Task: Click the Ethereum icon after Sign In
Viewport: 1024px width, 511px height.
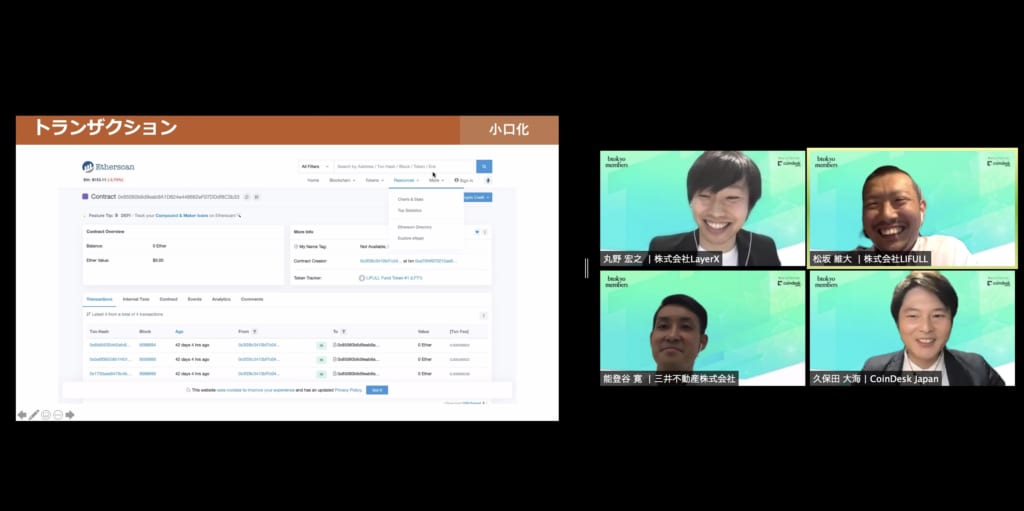Action: [x=487, y=180]
